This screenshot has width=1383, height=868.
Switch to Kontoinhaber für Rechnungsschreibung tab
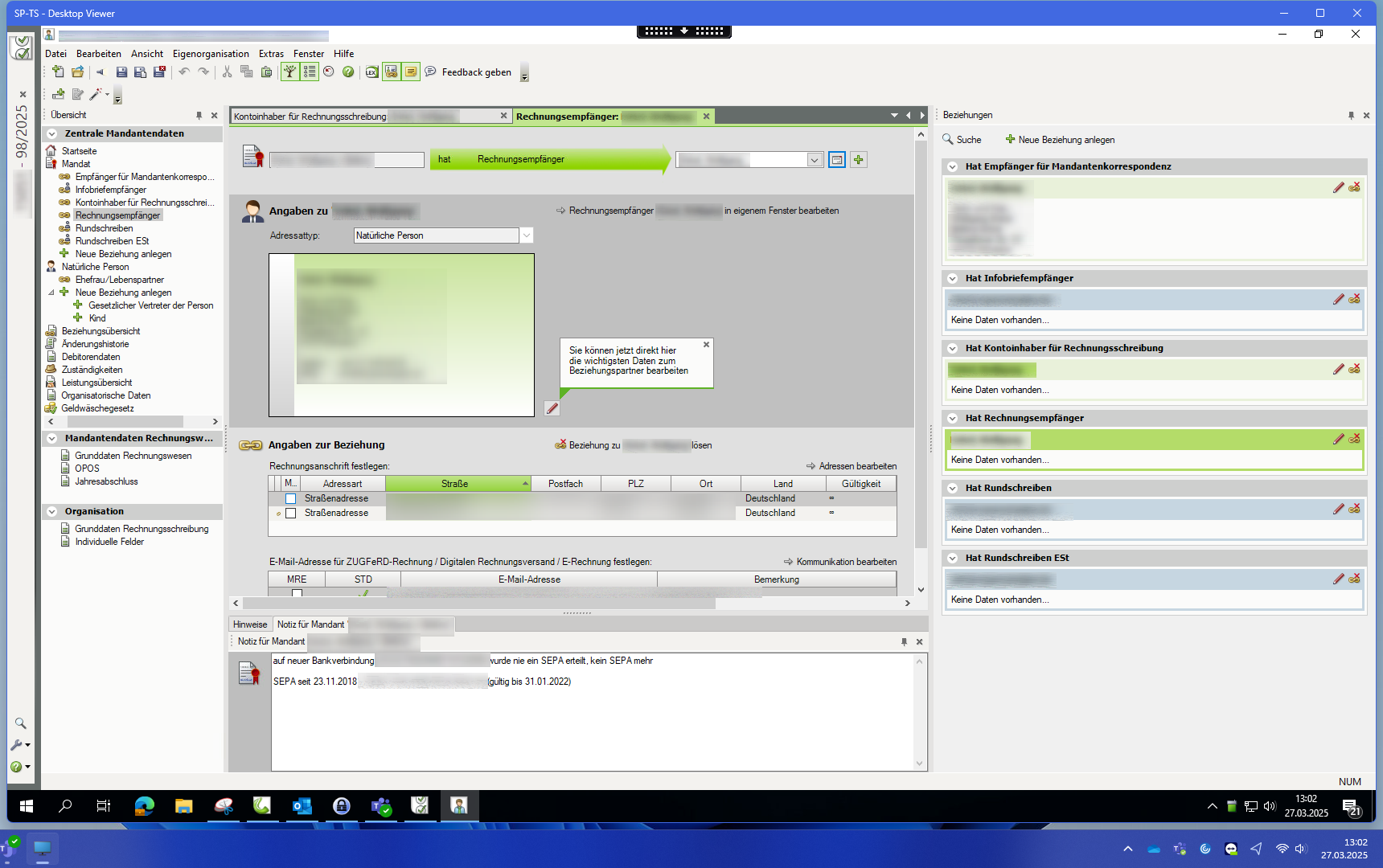click(310, 117)
